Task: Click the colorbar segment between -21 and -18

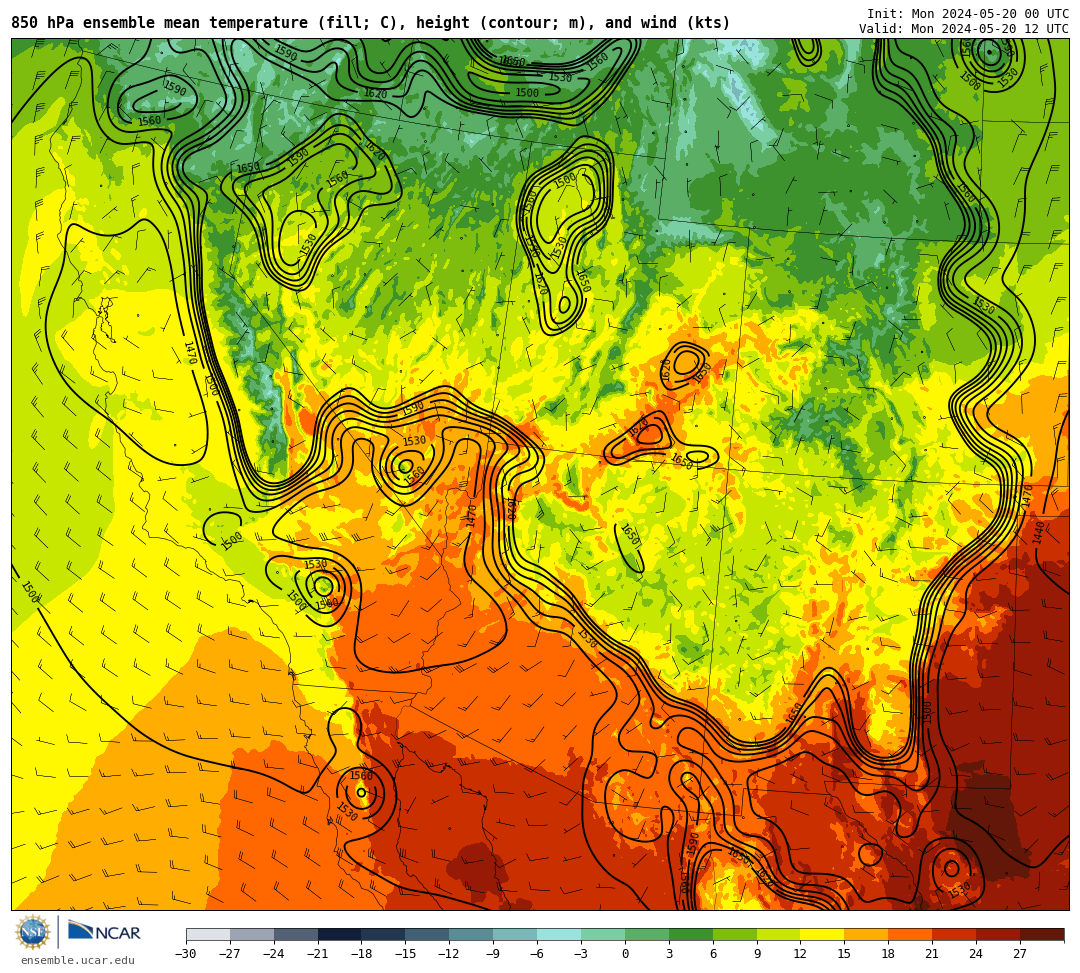Action: (x=340, y=934)
